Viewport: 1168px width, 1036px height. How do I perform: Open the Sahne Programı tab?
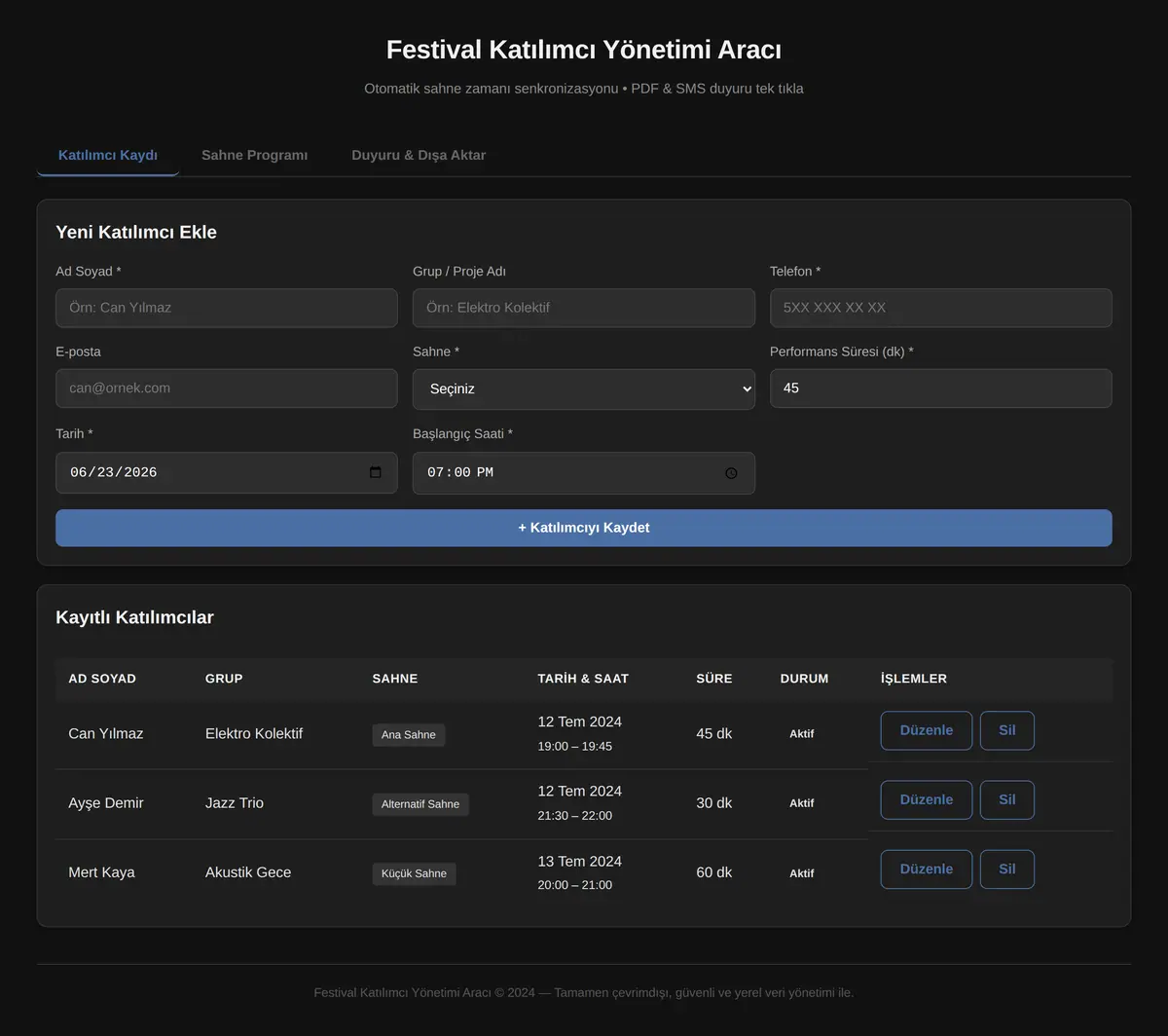click(x=254, y=156)
